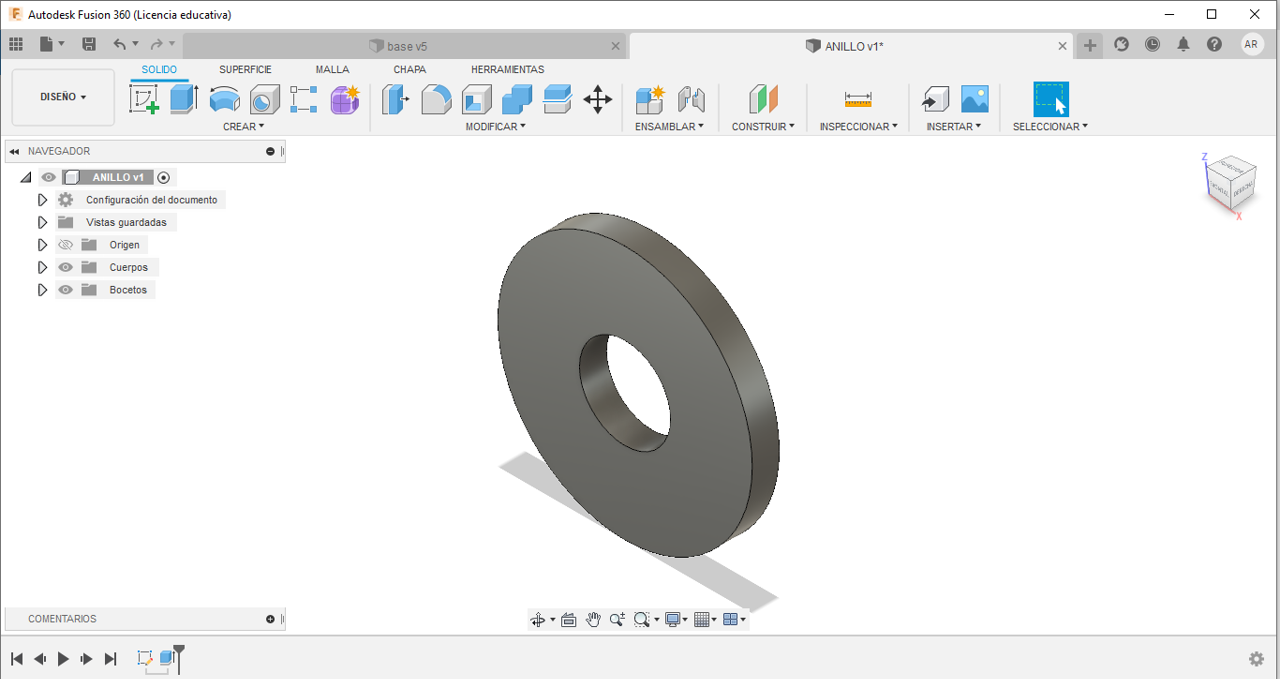Select the Create Form tool

click(x=345, y=99)
